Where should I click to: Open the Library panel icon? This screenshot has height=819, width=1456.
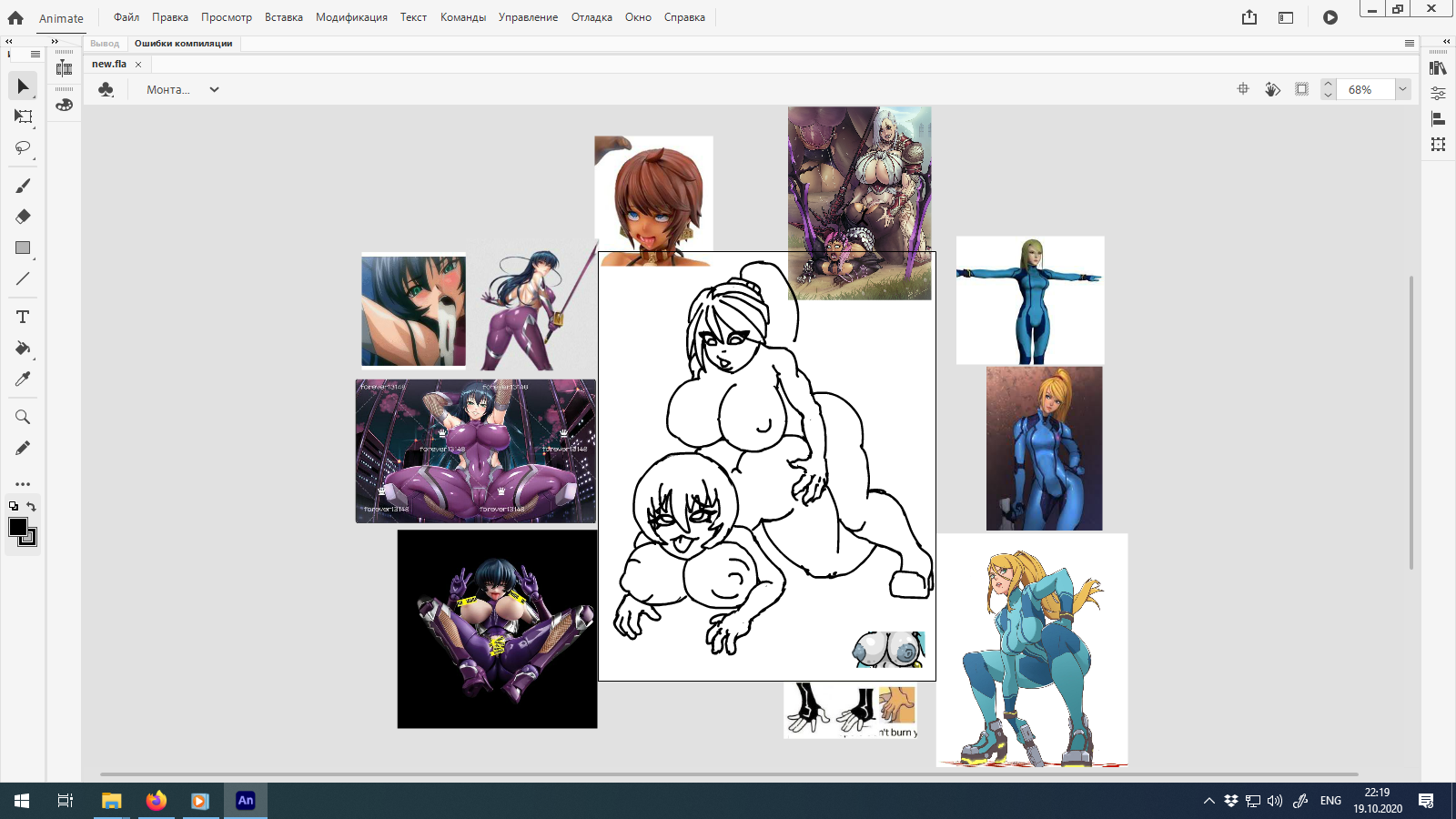click(1438, 68)
